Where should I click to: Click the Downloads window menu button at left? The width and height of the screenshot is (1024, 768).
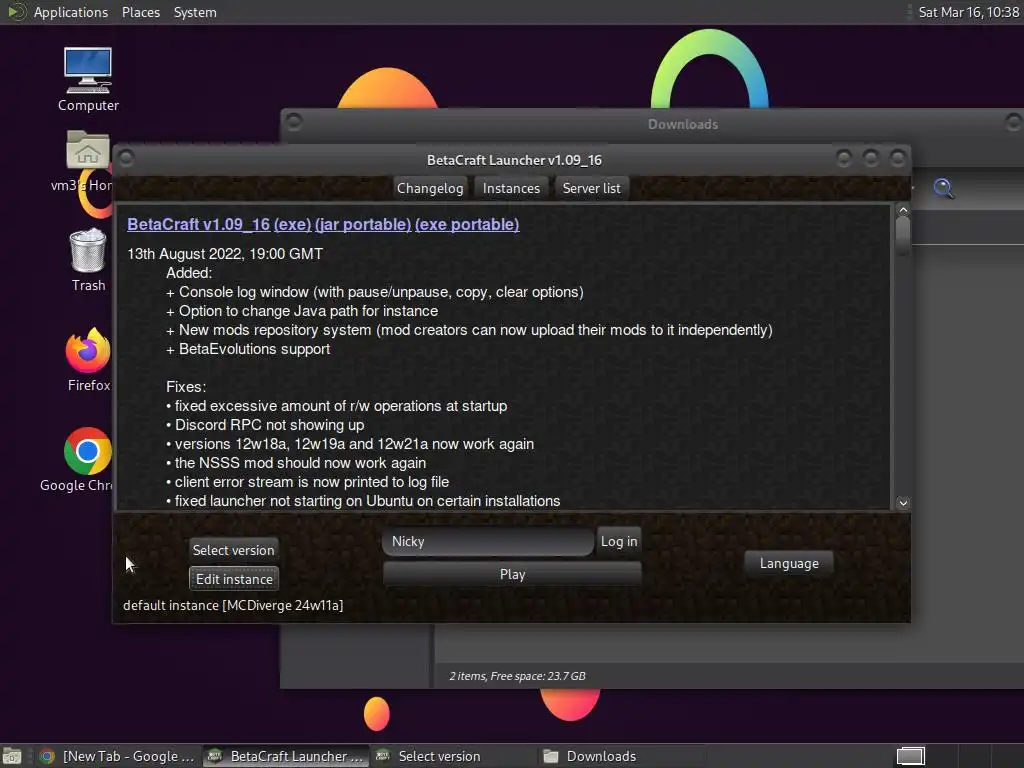click(294, 122)
